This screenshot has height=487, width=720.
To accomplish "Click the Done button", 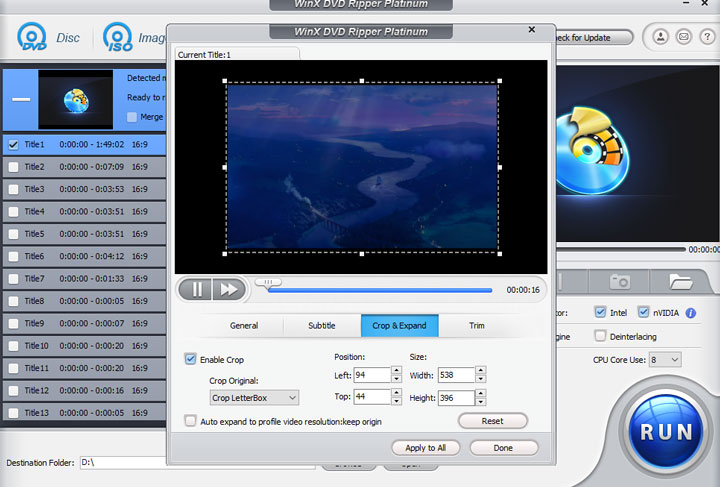I will coord(503,448).
